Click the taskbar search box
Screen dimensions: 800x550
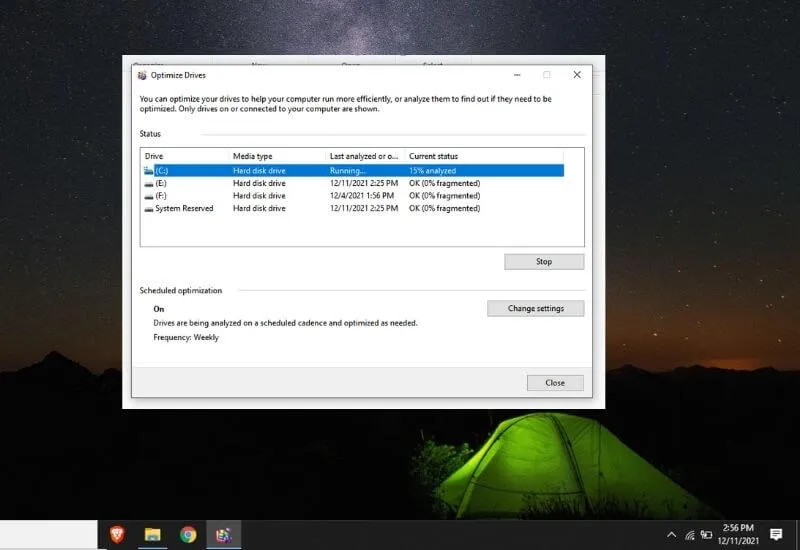click(48, 535)
